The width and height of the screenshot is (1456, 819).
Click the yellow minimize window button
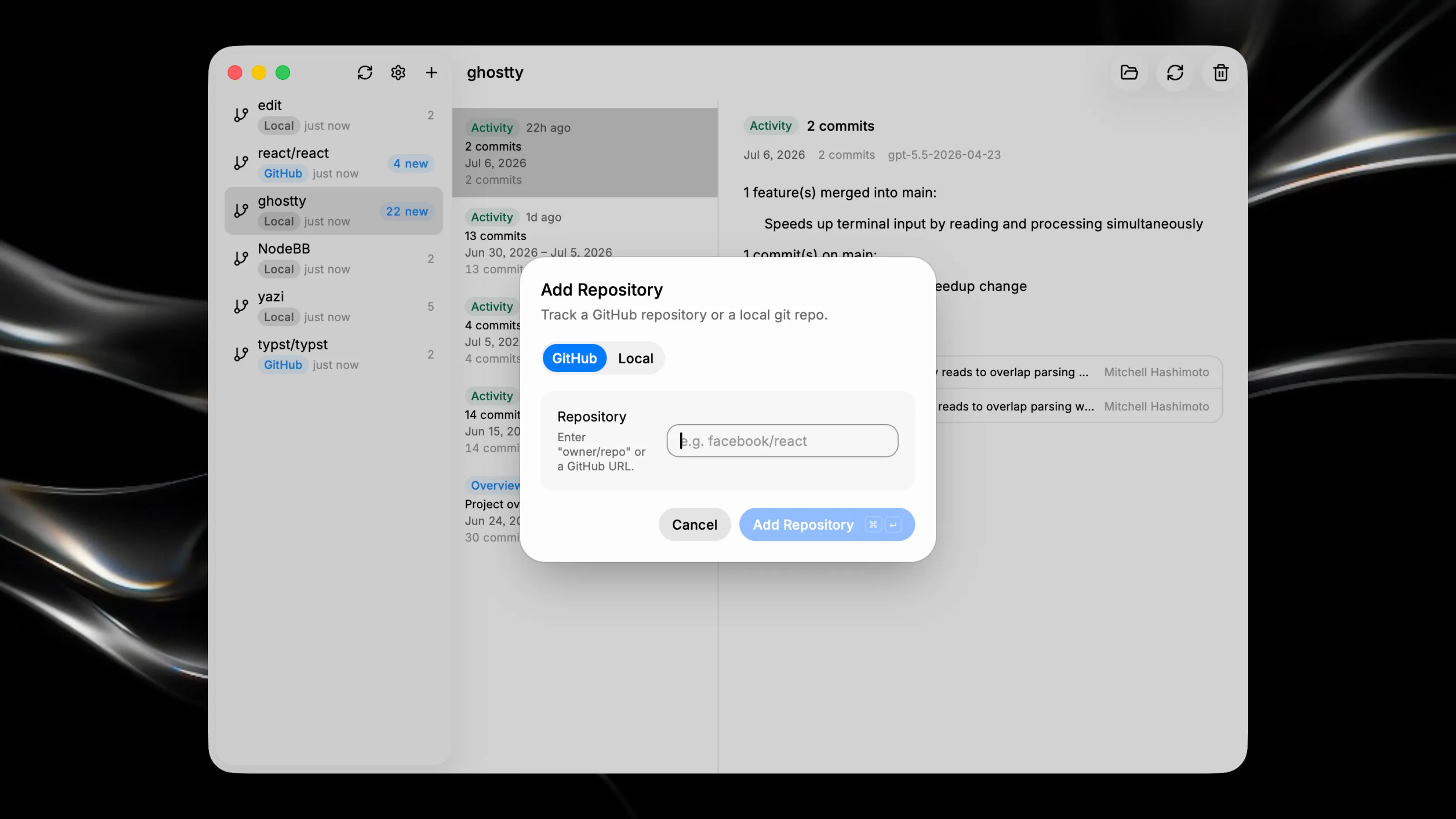(259, 72)
